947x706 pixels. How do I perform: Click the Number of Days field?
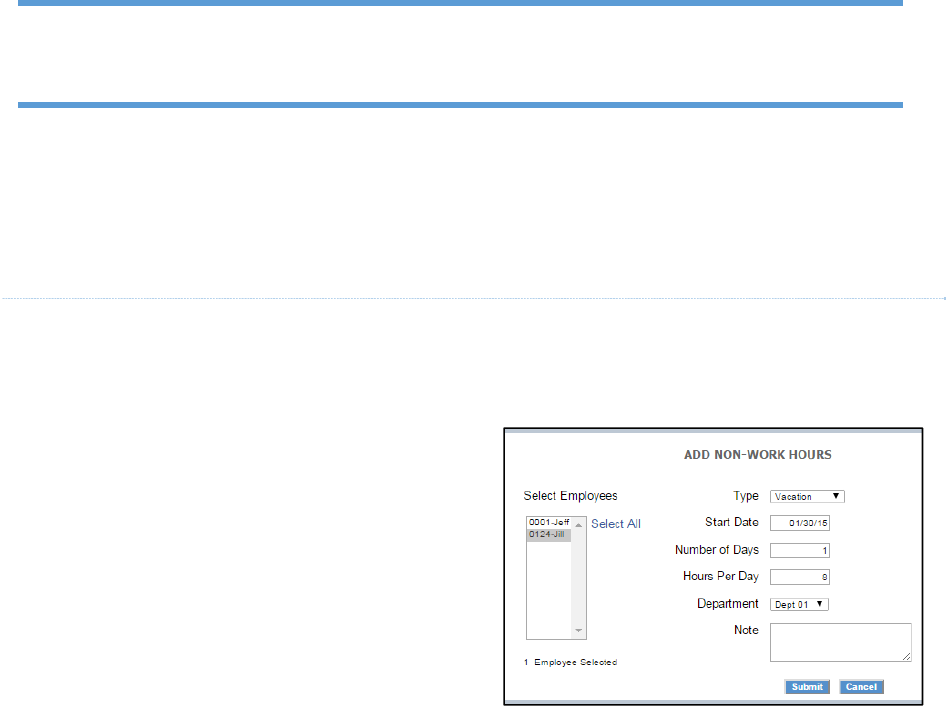click(x=800, y=550)
